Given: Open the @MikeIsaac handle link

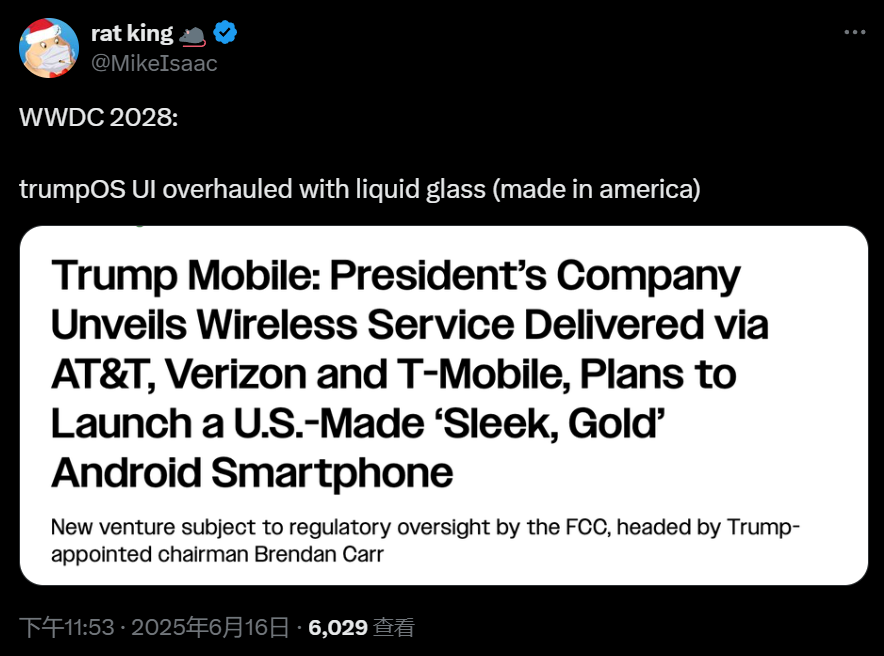Looking at the screenshot, I should coord(154,63).
